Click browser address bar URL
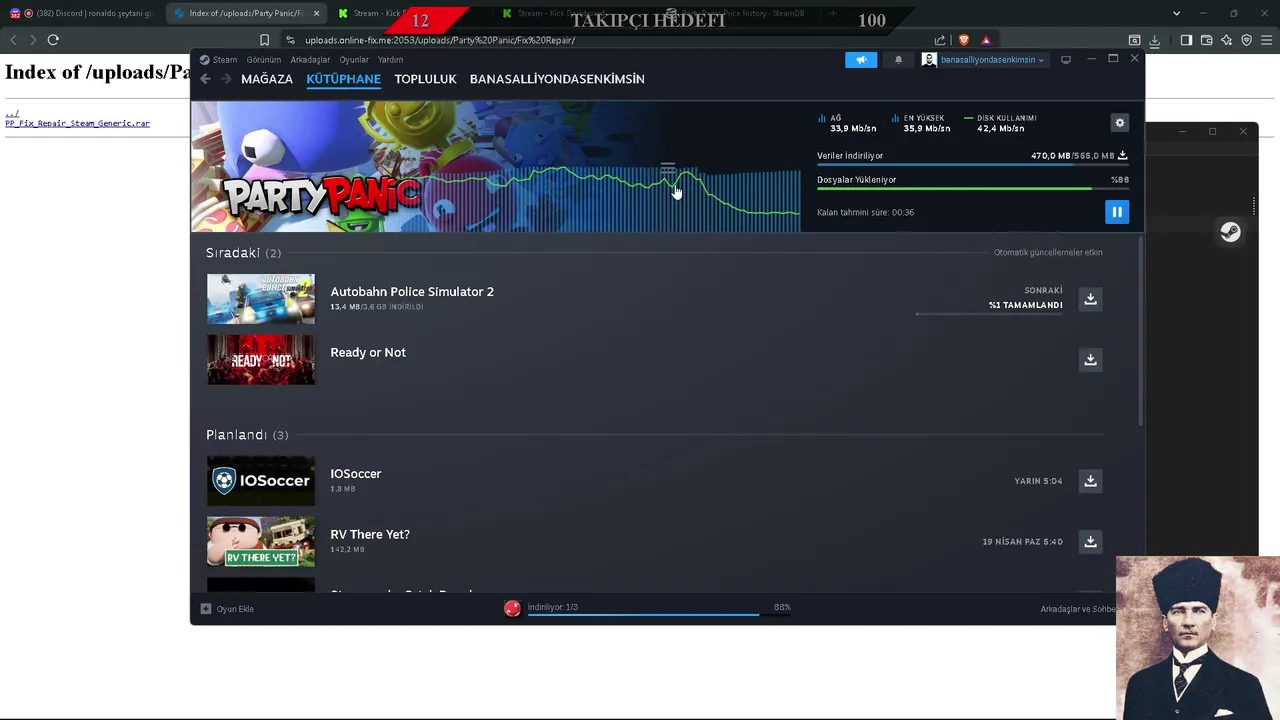Image resolution: width=1280 pixels, height=720 pixels. [x=440, y=40]
